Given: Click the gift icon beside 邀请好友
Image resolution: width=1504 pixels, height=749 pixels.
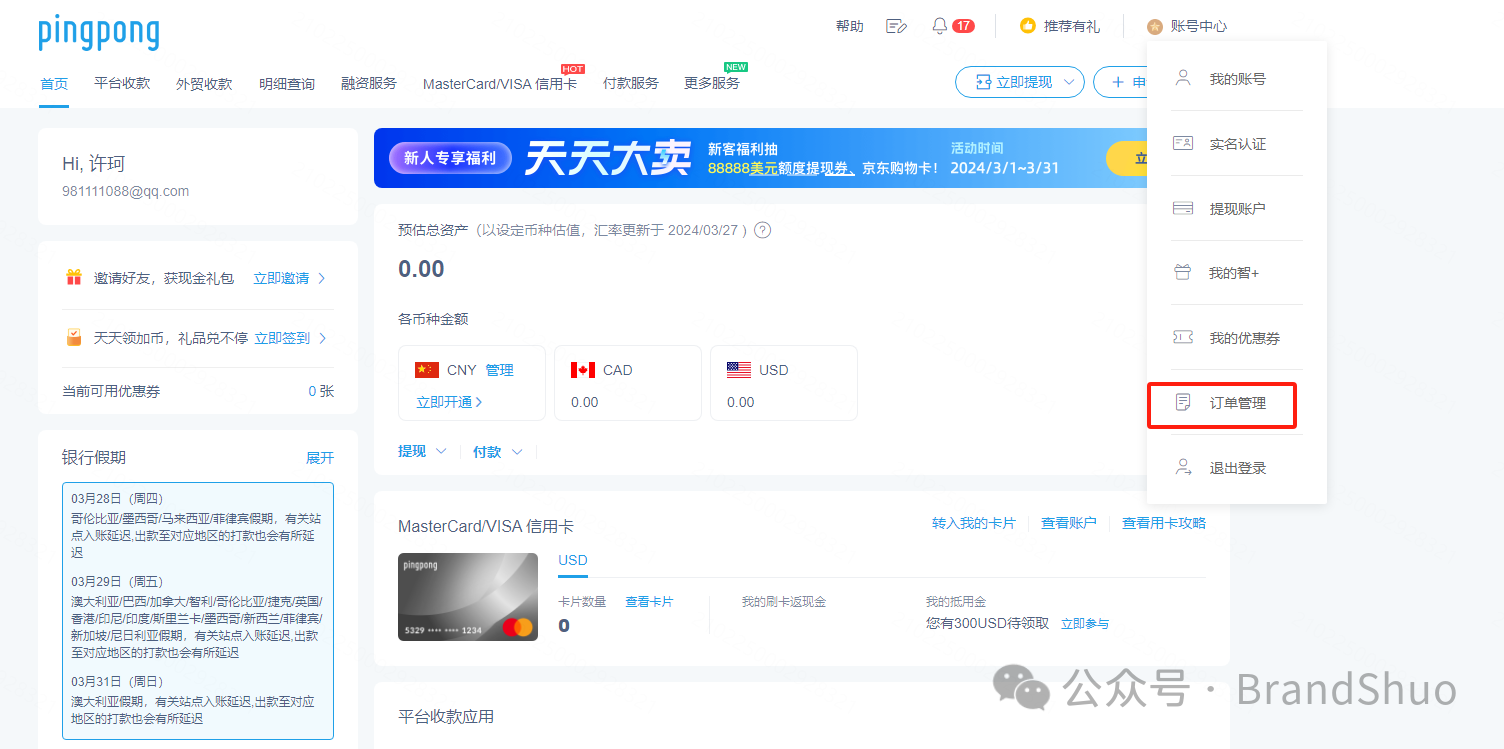Looking at the screenshot, I should point(74,277).
